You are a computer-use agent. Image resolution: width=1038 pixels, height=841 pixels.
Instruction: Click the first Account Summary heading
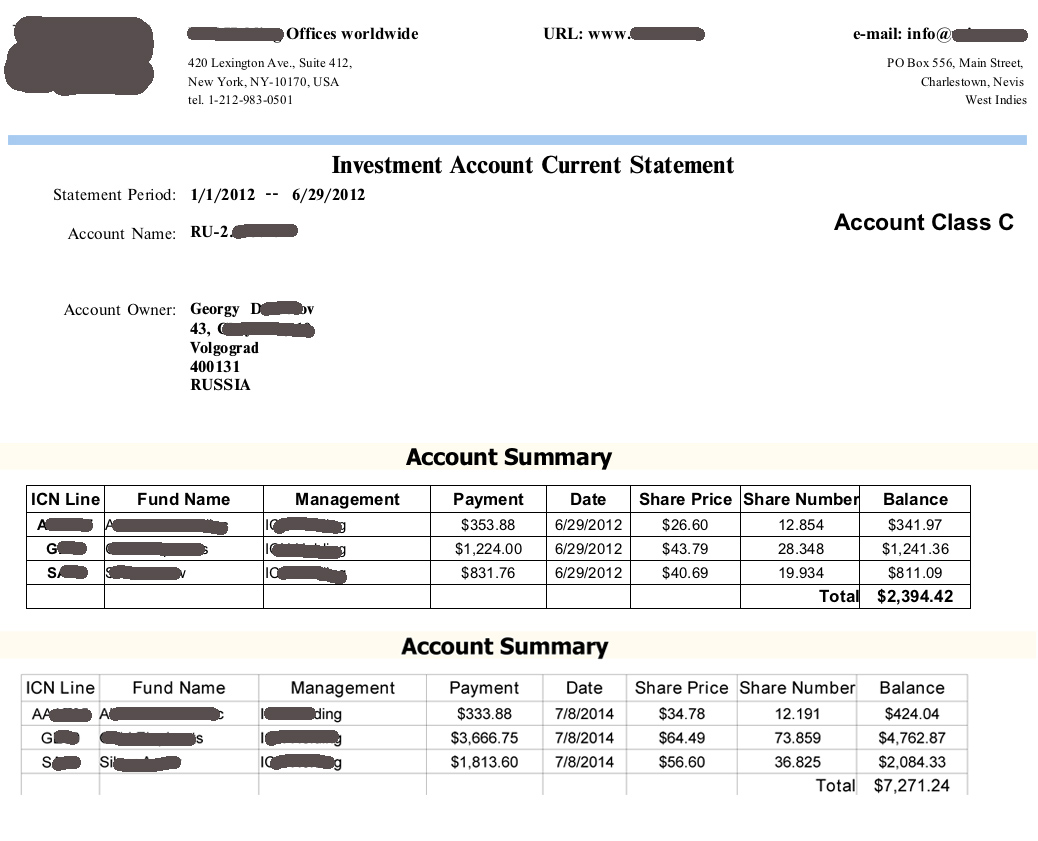tap(508, 457)
